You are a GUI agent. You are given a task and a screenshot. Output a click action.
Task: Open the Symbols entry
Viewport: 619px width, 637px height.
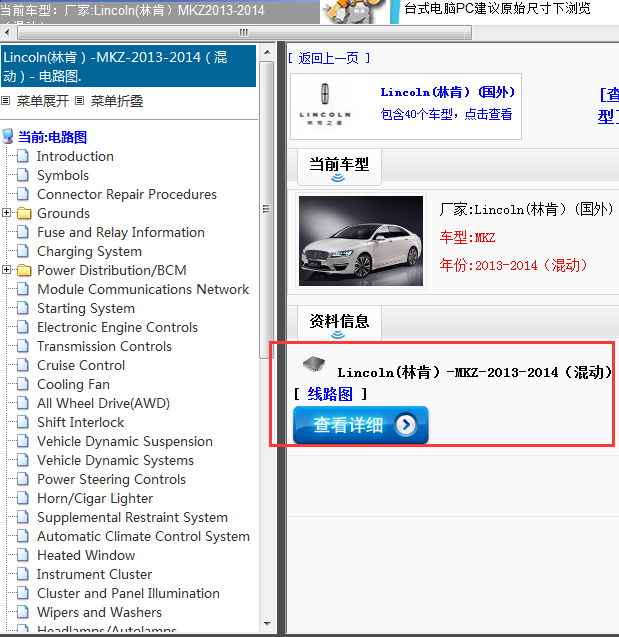pos(63,175)
